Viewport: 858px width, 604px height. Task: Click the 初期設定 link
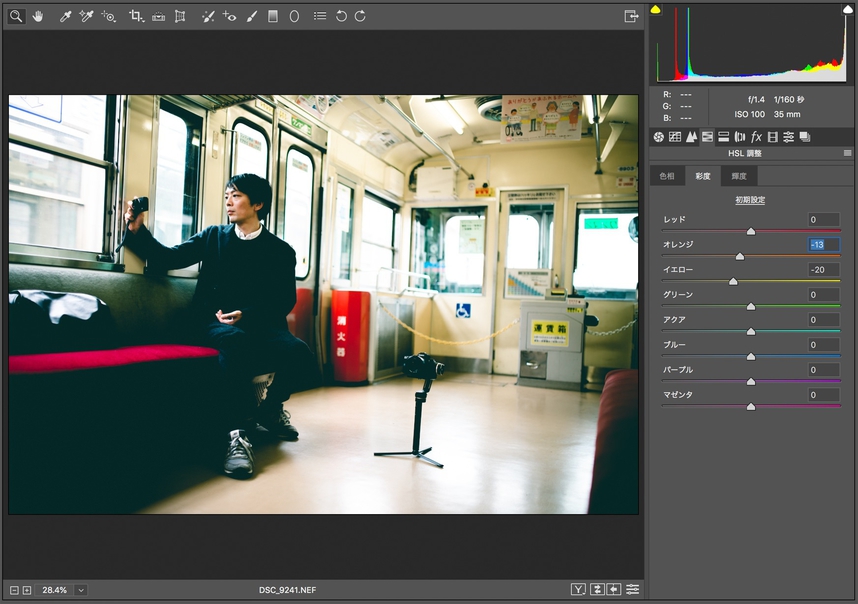750,200
